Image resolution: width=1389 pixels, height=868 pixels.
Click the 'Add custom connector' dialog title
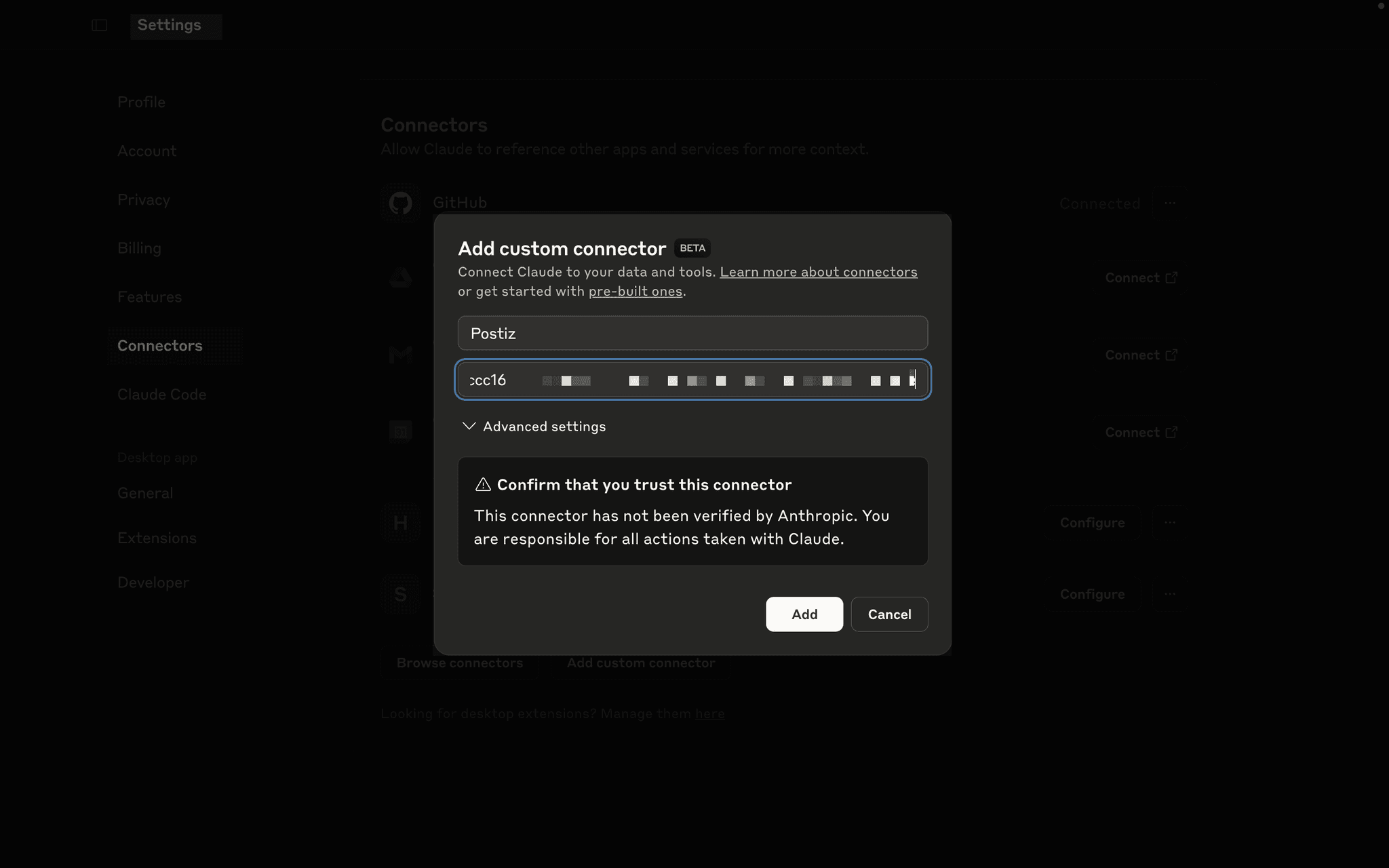[x=562, y=248]
